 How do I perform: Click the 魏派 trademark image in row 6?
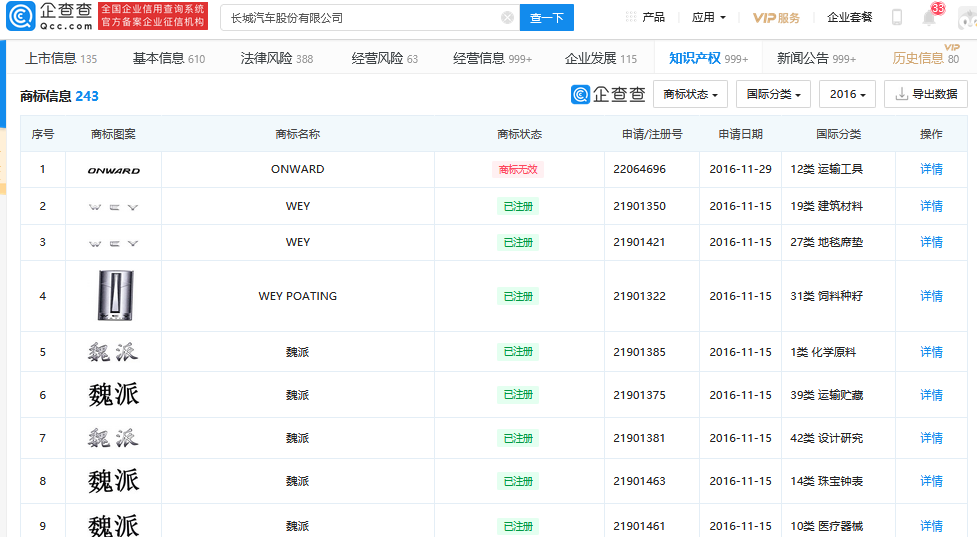(x=113, y=395)
